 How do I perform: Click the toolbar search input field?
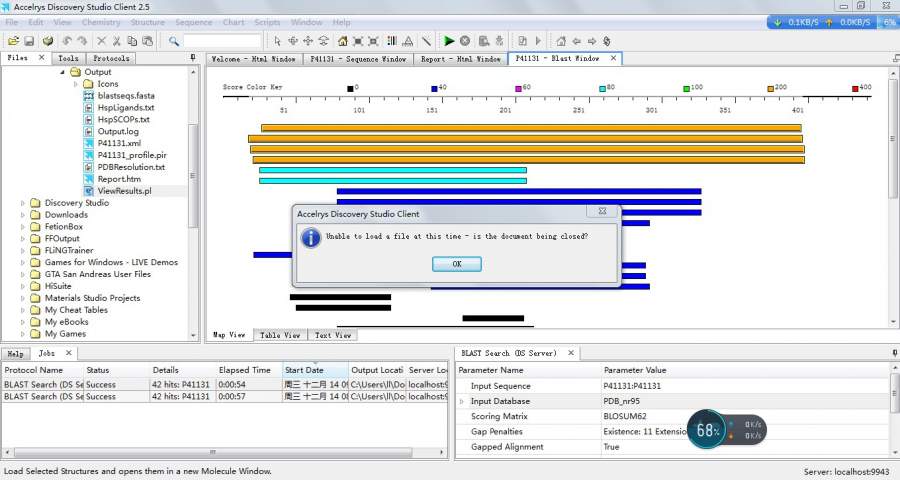222,41
